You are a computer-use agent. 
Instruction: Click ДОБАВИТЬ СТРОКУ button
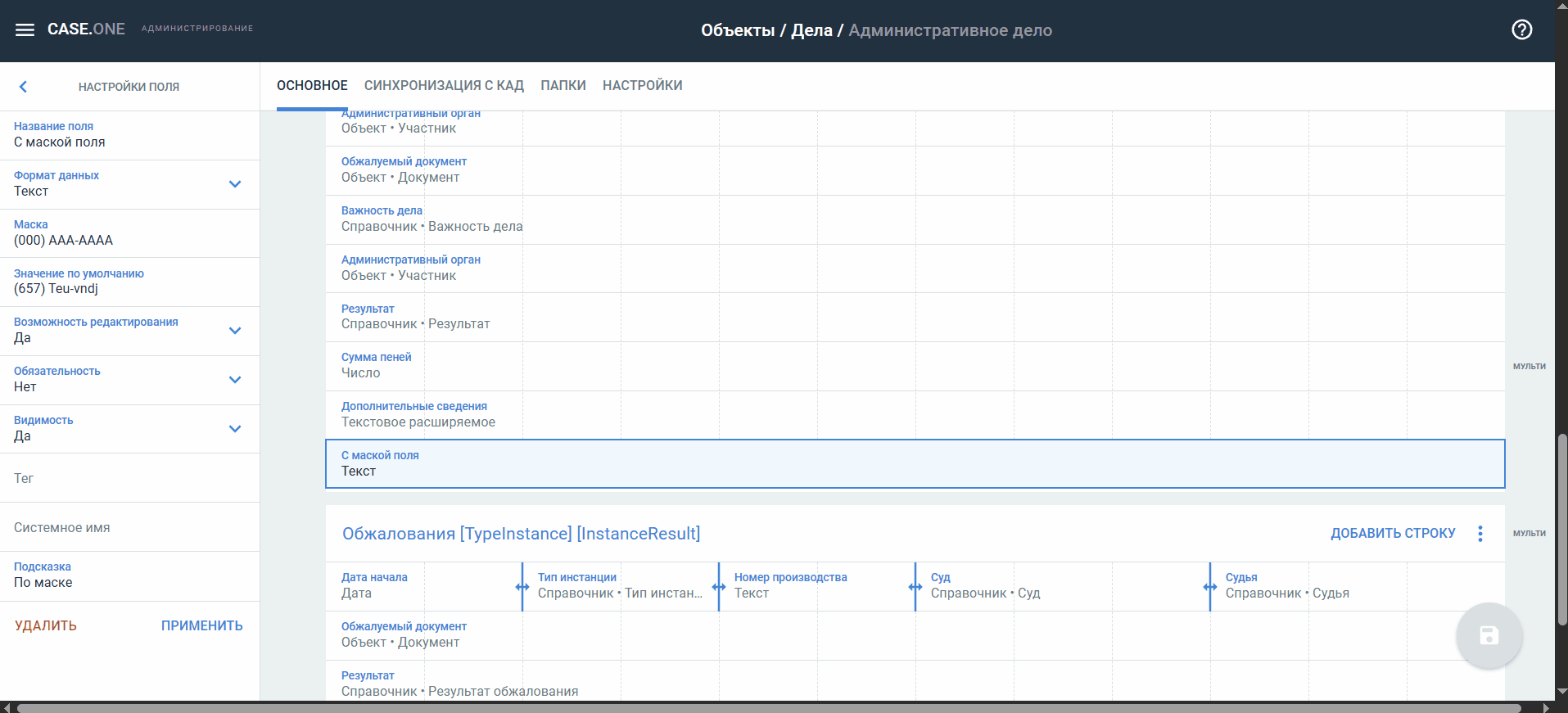(1393, 534)
